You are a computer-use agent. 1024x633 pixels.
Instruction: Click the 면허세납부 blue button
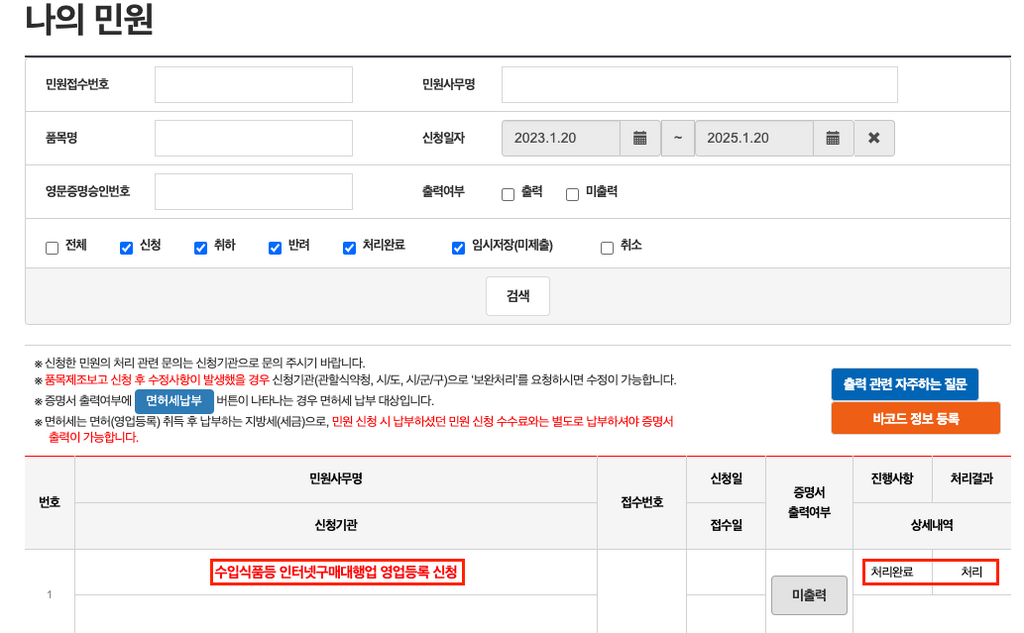[174, 400]
